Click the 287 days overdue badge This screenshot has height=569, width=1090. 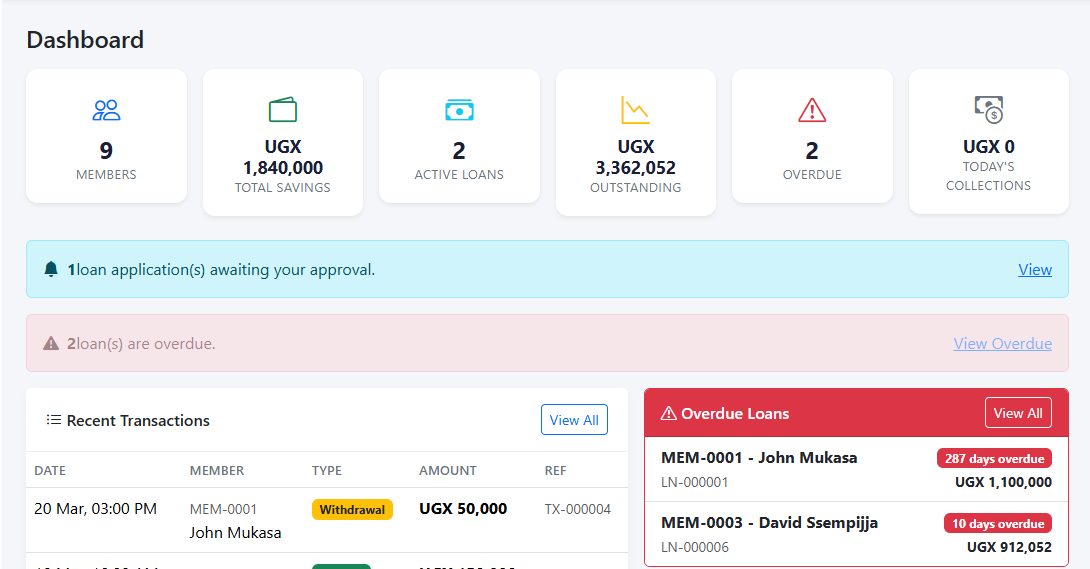pos(994,459)
